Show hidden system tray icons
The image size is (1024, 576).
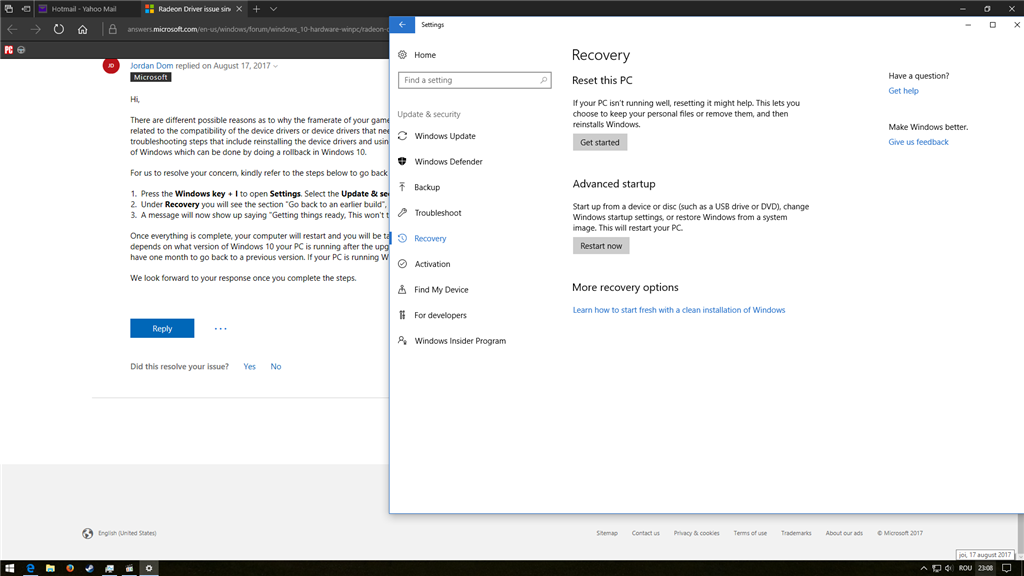[x=923, y=568]
